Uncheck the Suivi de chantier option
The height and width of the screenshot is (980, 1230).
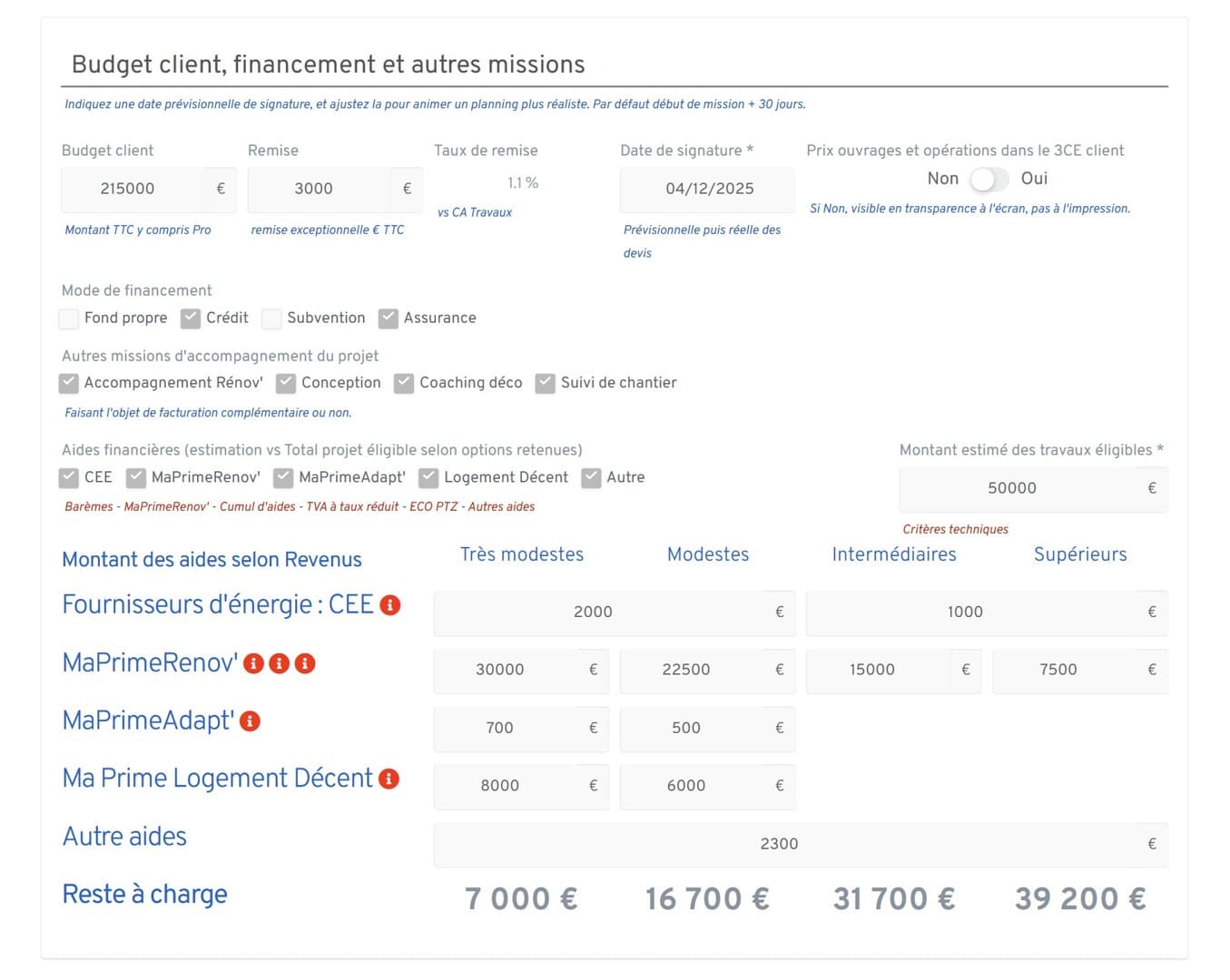545,383
